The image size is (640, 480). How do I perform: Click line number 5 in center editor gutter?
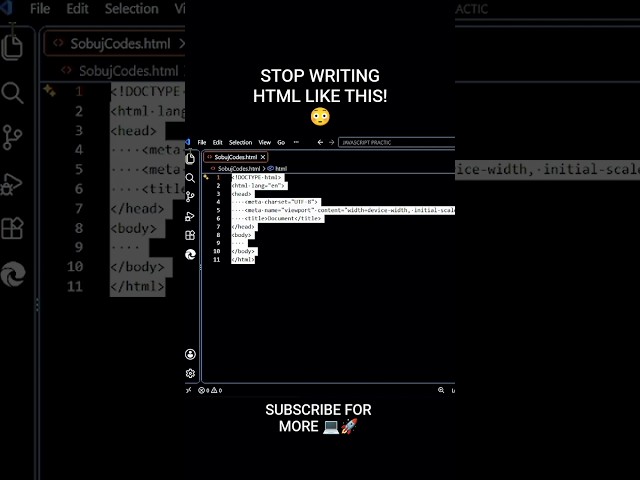218,210
